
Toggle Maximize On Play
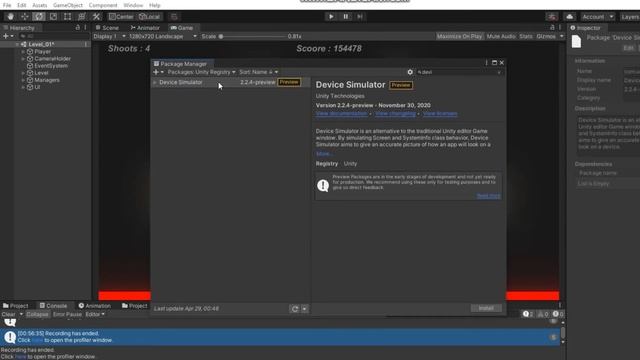(x=459, y=36)
